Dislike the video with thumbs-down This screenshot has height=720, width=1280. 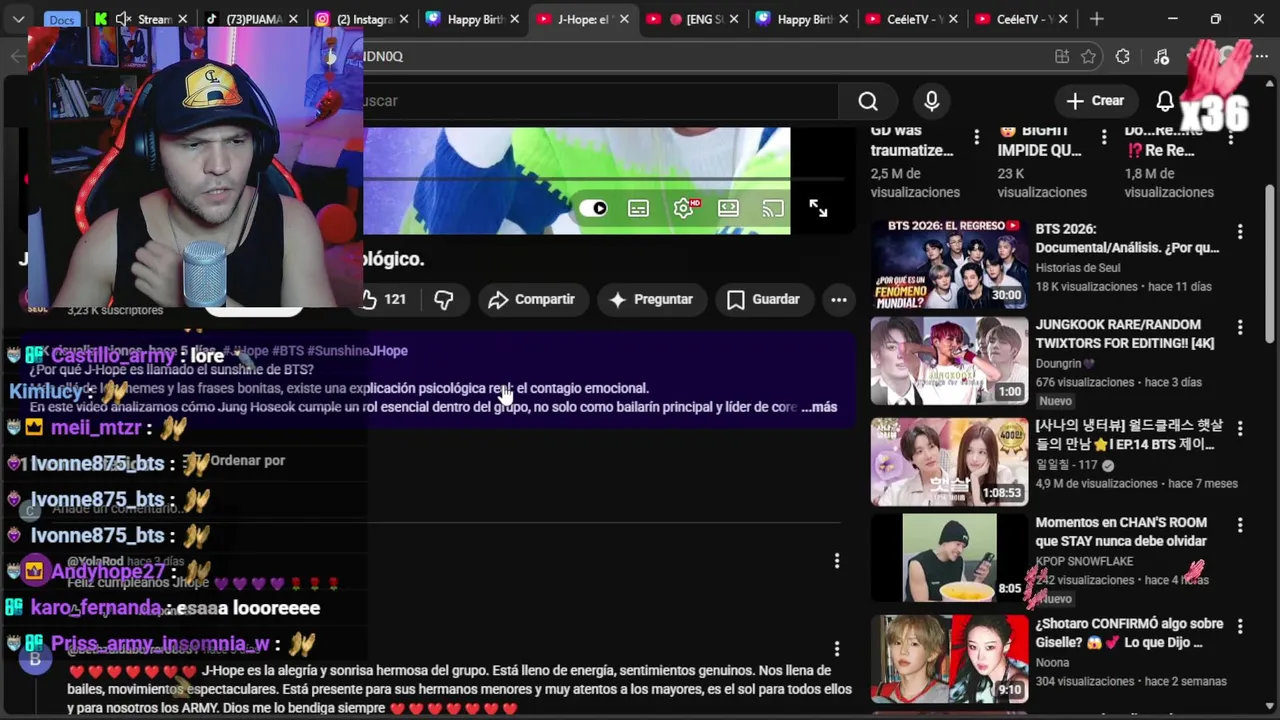(444, 299)
